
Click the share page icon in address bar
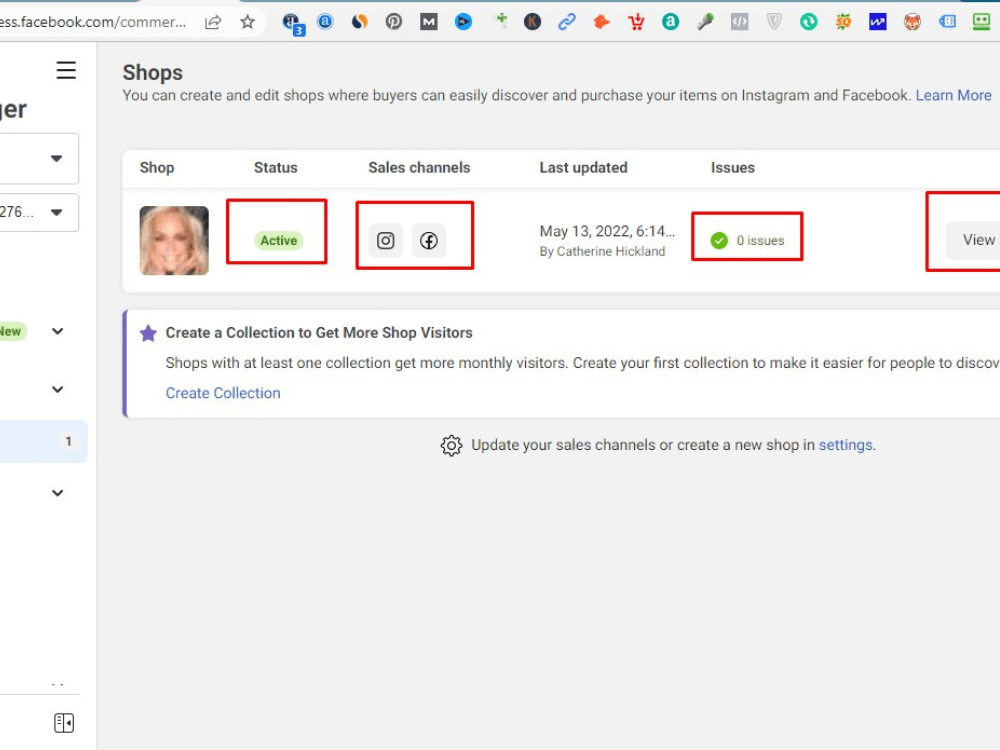point(213,22)
